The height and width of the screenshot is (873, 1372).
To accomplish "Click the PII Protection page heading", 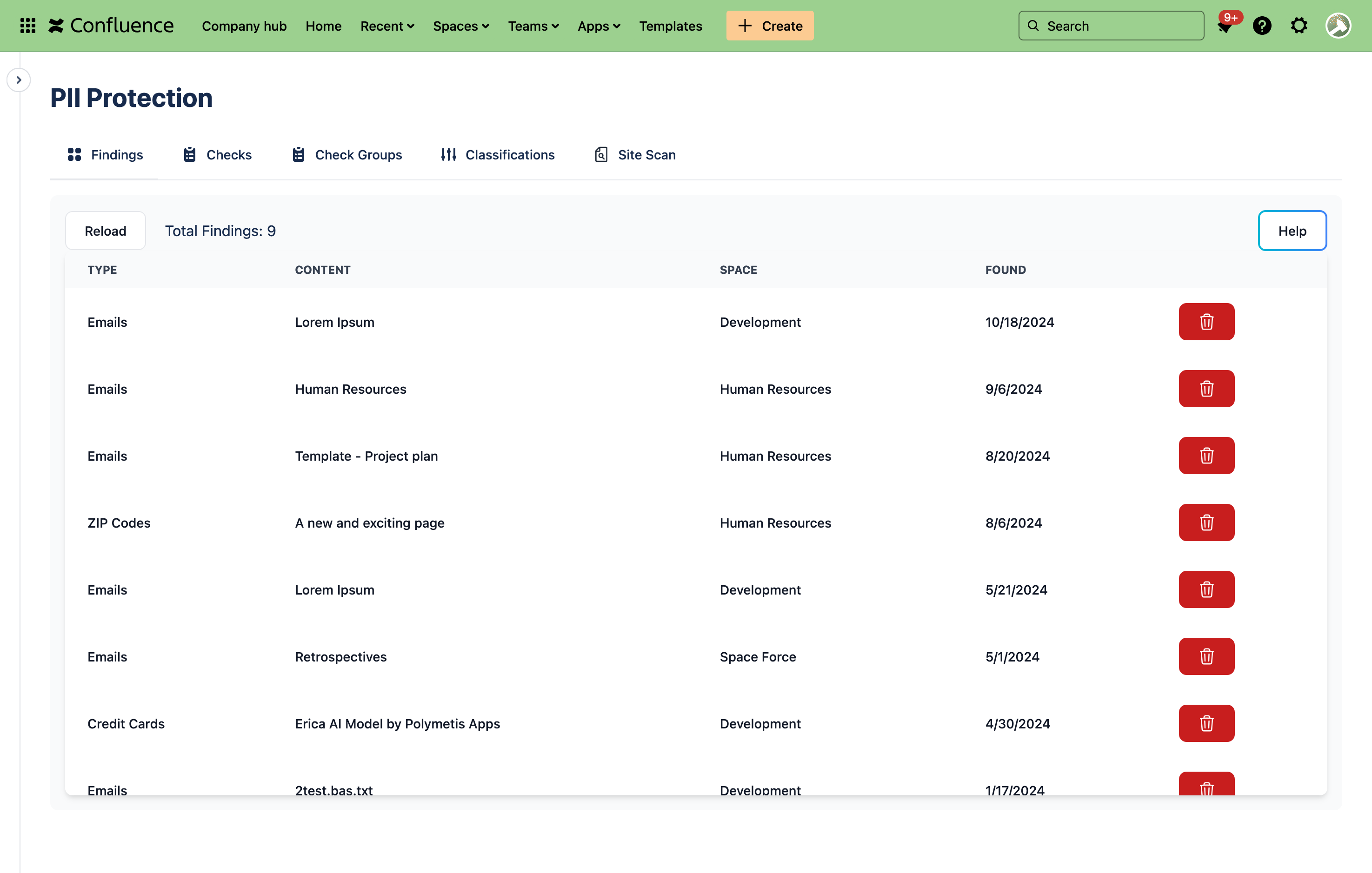I will click(131, 98).
